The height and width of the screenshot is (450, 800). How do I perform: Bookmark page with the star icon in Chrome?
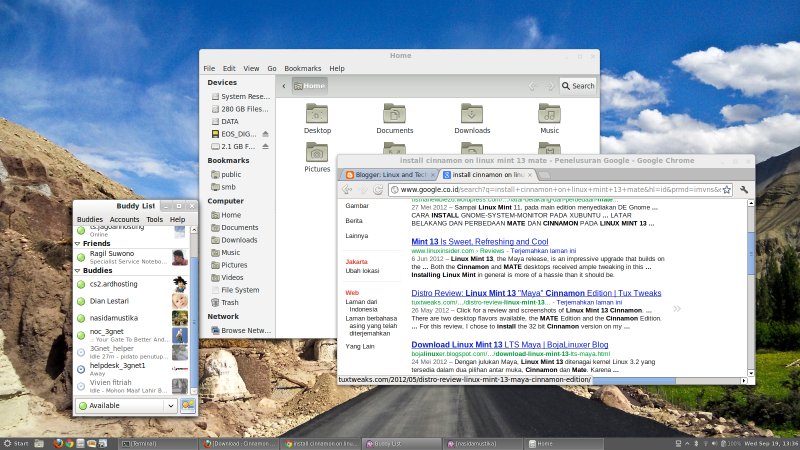(x=727, y=190)
